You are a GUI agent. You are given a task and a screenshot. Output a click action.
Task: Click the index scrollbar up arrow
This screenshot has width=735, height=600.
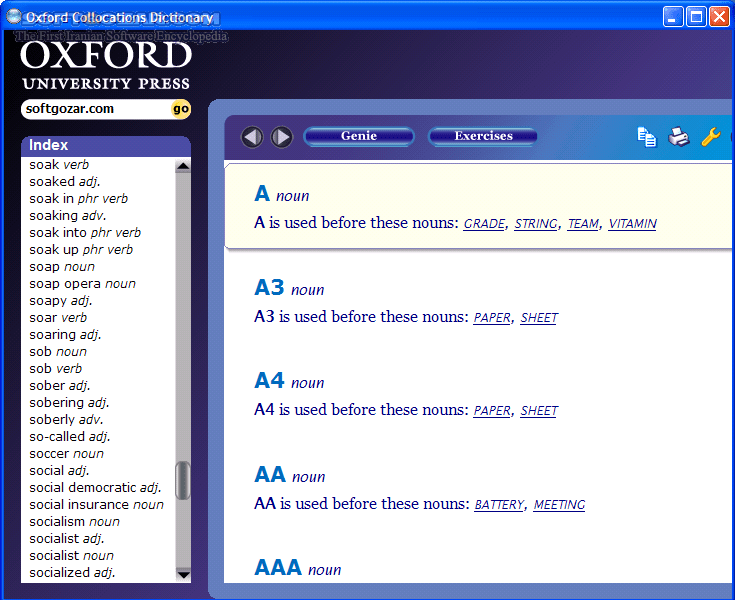[183, 165]
